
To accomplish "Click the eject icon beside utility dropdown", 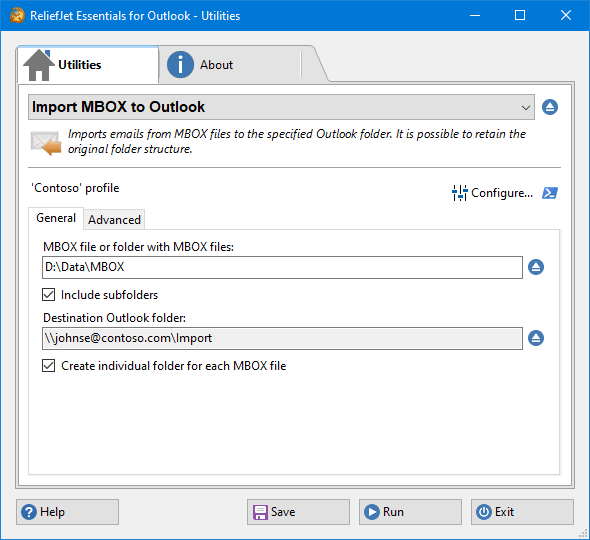I will tap(550, 107).
